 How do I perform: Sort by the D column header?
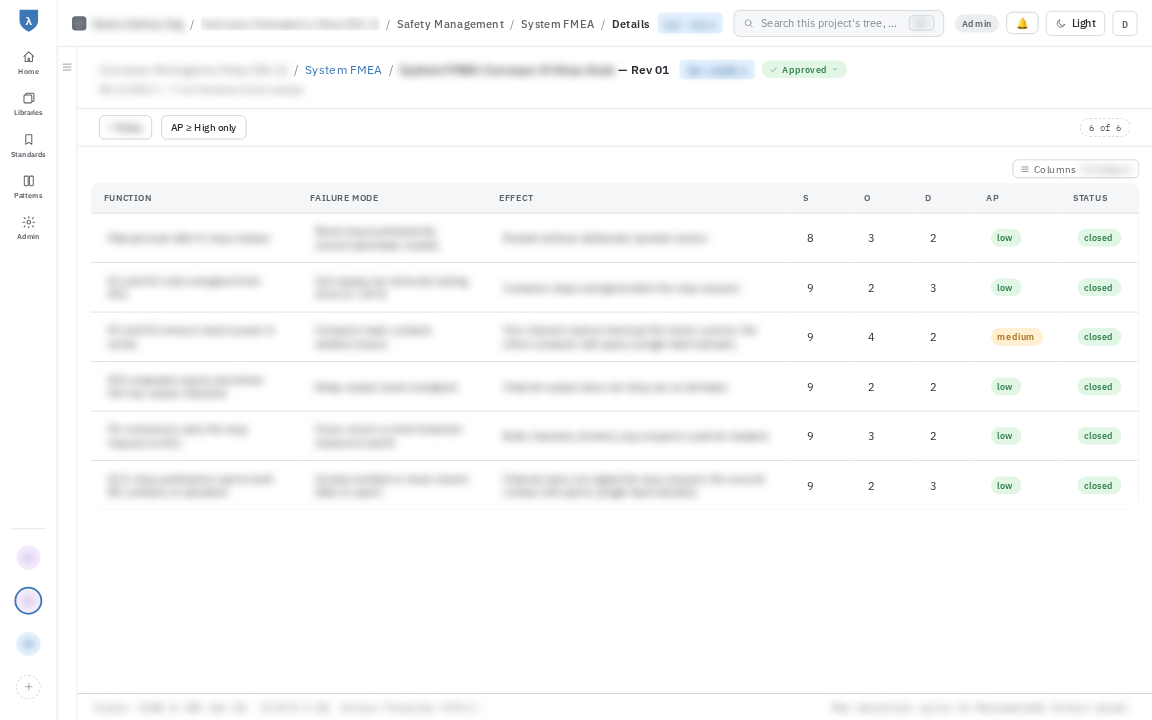(x=928, y=198)
